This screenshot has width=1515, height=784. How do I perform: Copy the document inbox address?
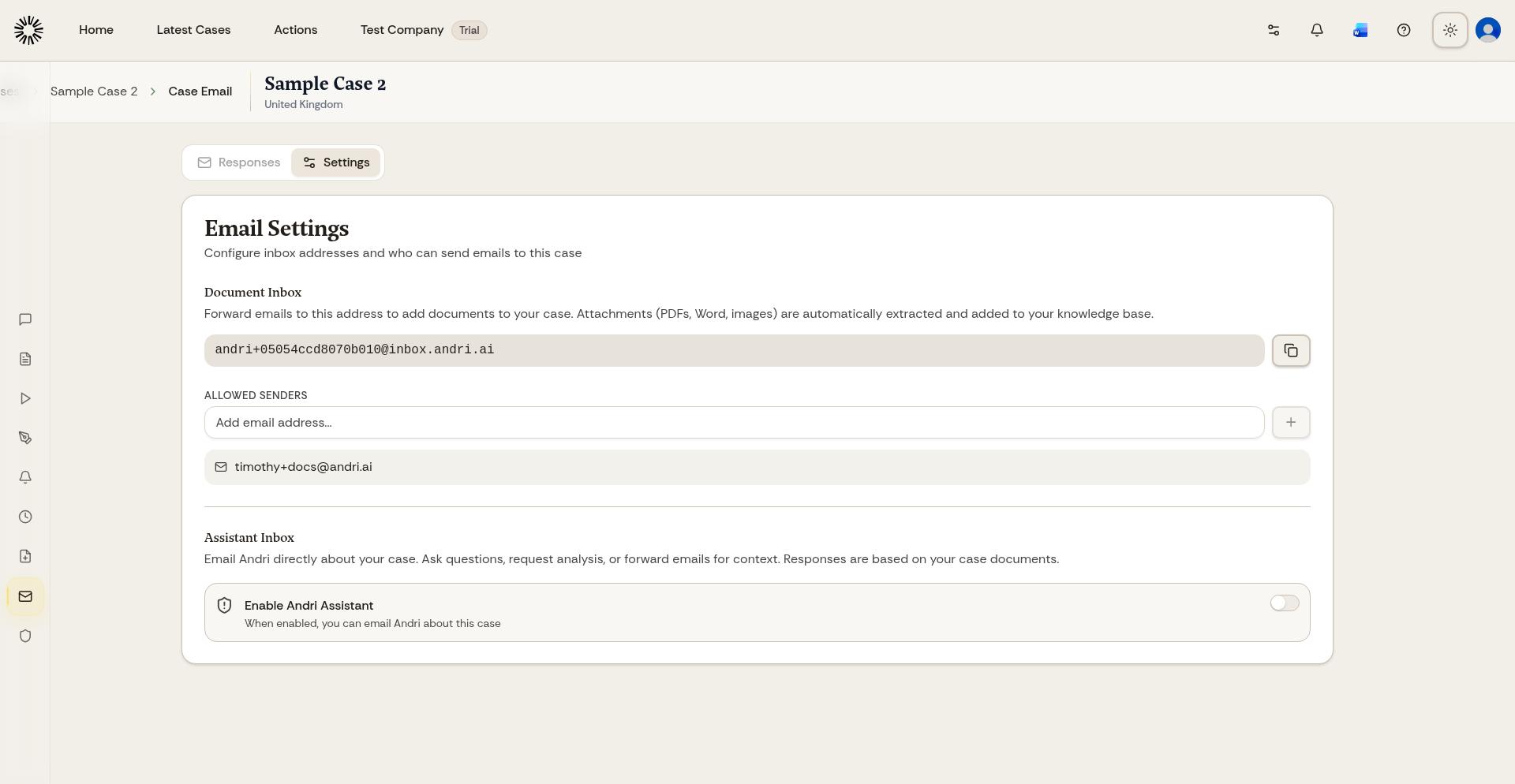point(1291,350)
